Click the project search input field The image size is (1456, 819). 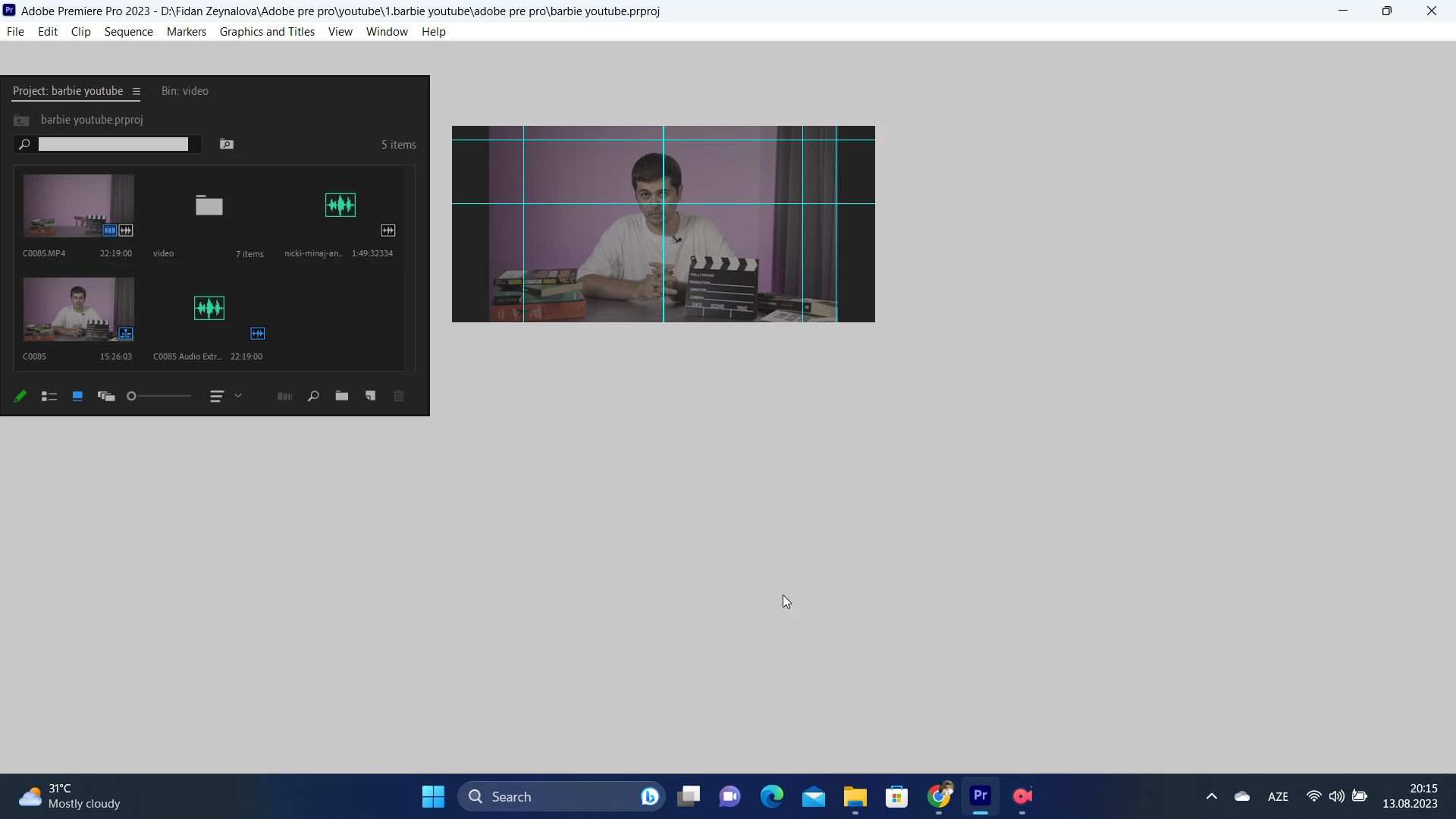114,144
